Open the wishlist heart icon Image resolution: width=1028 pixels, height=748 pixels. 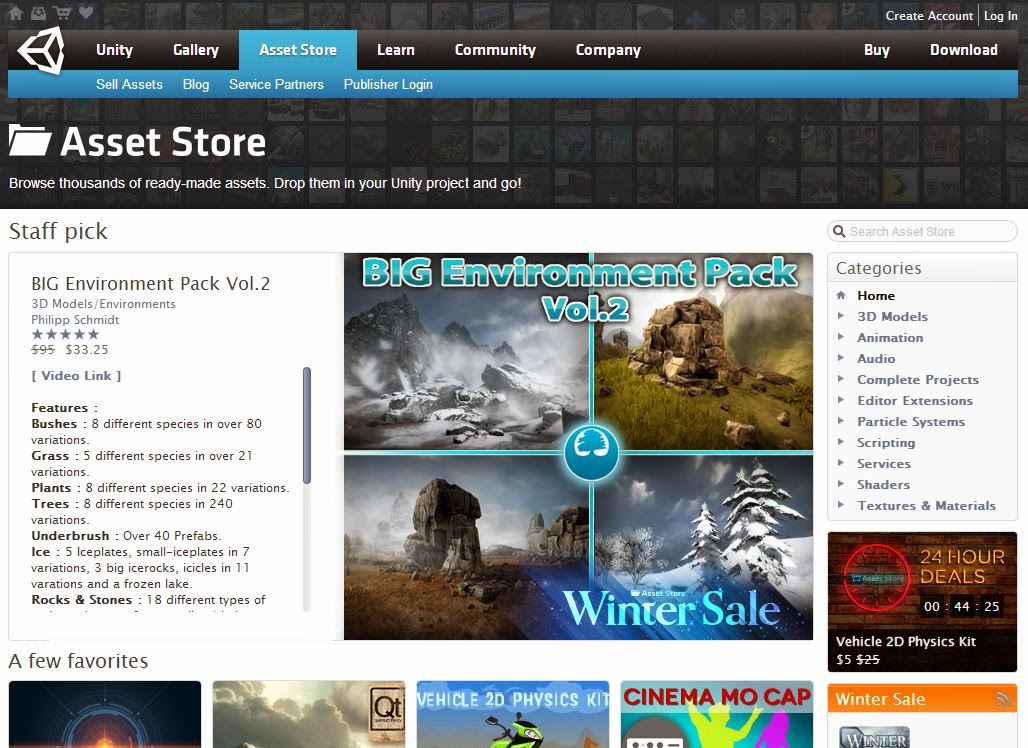(86, 12)
